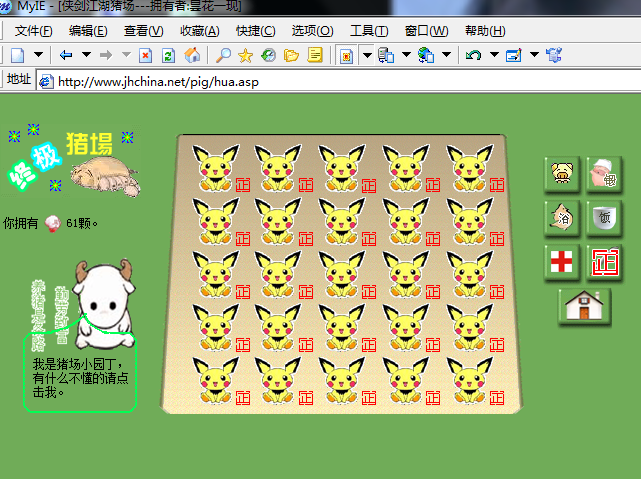This screenshot has height=479, width=641.
Task: Expand the Back button history dropdown
Action: click(x=86, y=54)
